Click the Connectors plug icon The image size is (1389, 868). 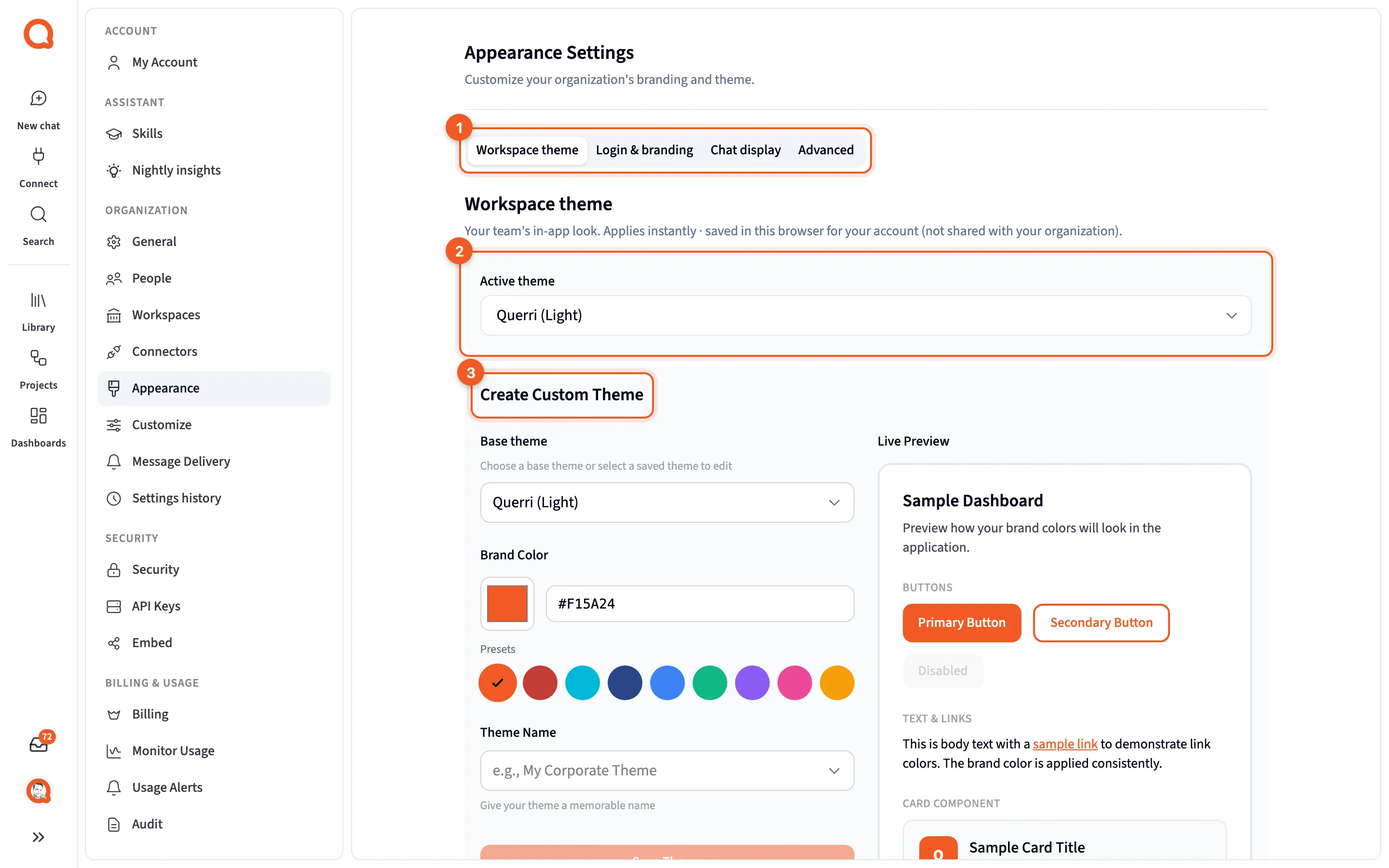(114, 352)
